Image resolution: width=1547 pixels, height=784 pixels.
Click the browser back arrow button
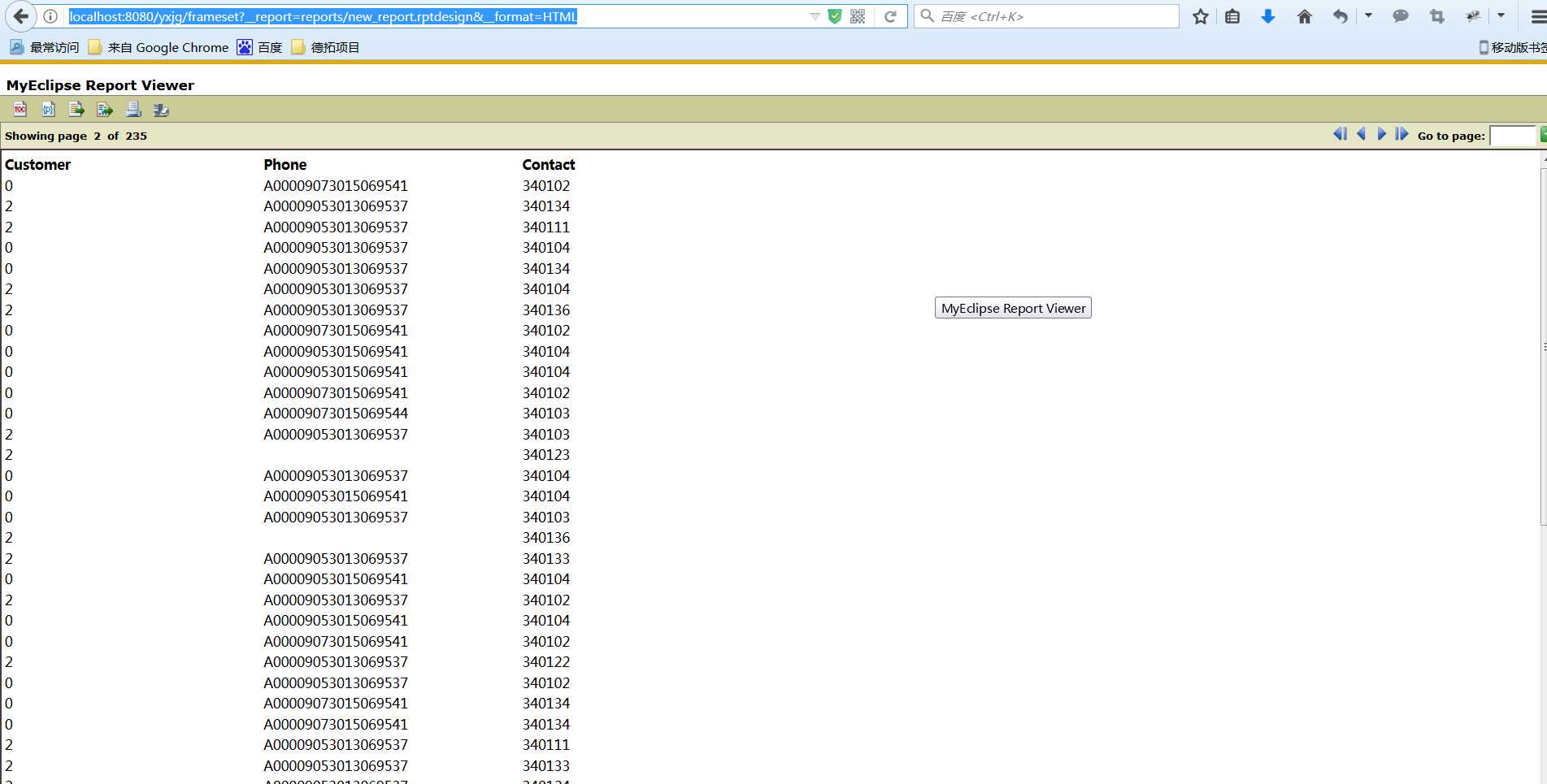coord(20,16)
